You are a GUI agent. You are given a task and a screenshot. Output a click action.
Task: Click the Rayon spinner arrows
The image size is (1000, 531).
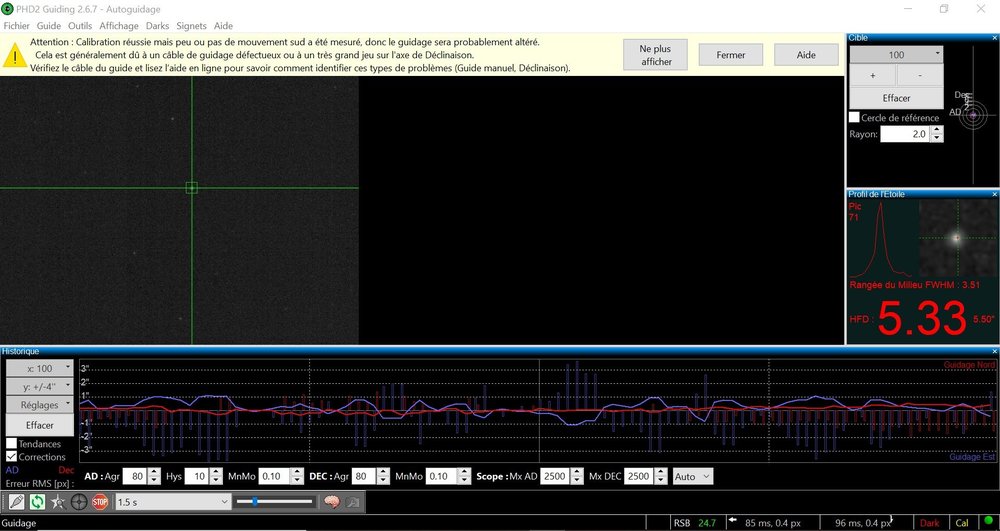(x=937, y=134)
